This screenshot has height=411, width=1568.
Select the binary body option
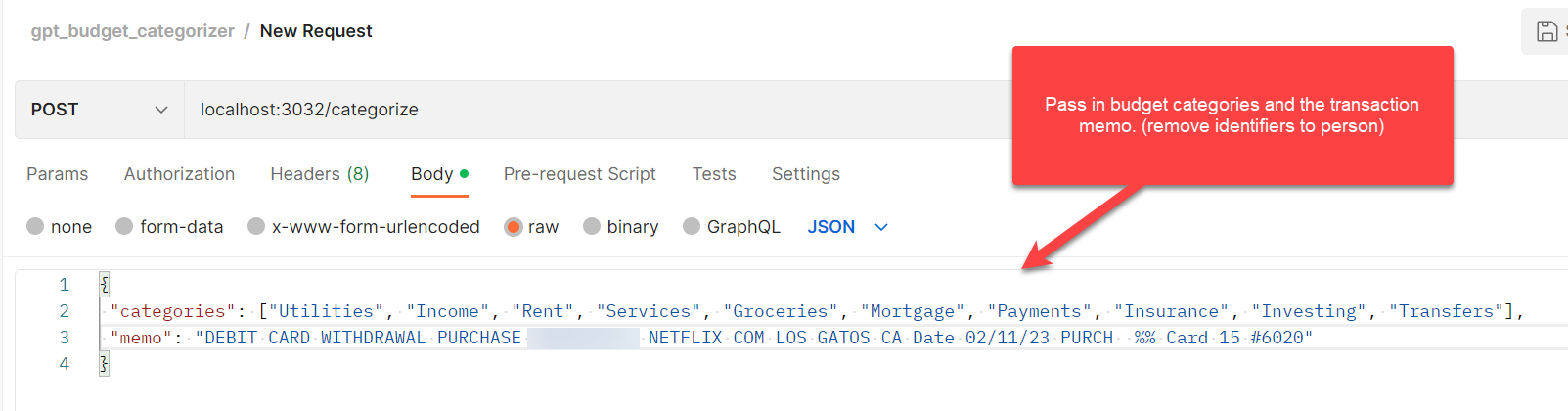592,226
